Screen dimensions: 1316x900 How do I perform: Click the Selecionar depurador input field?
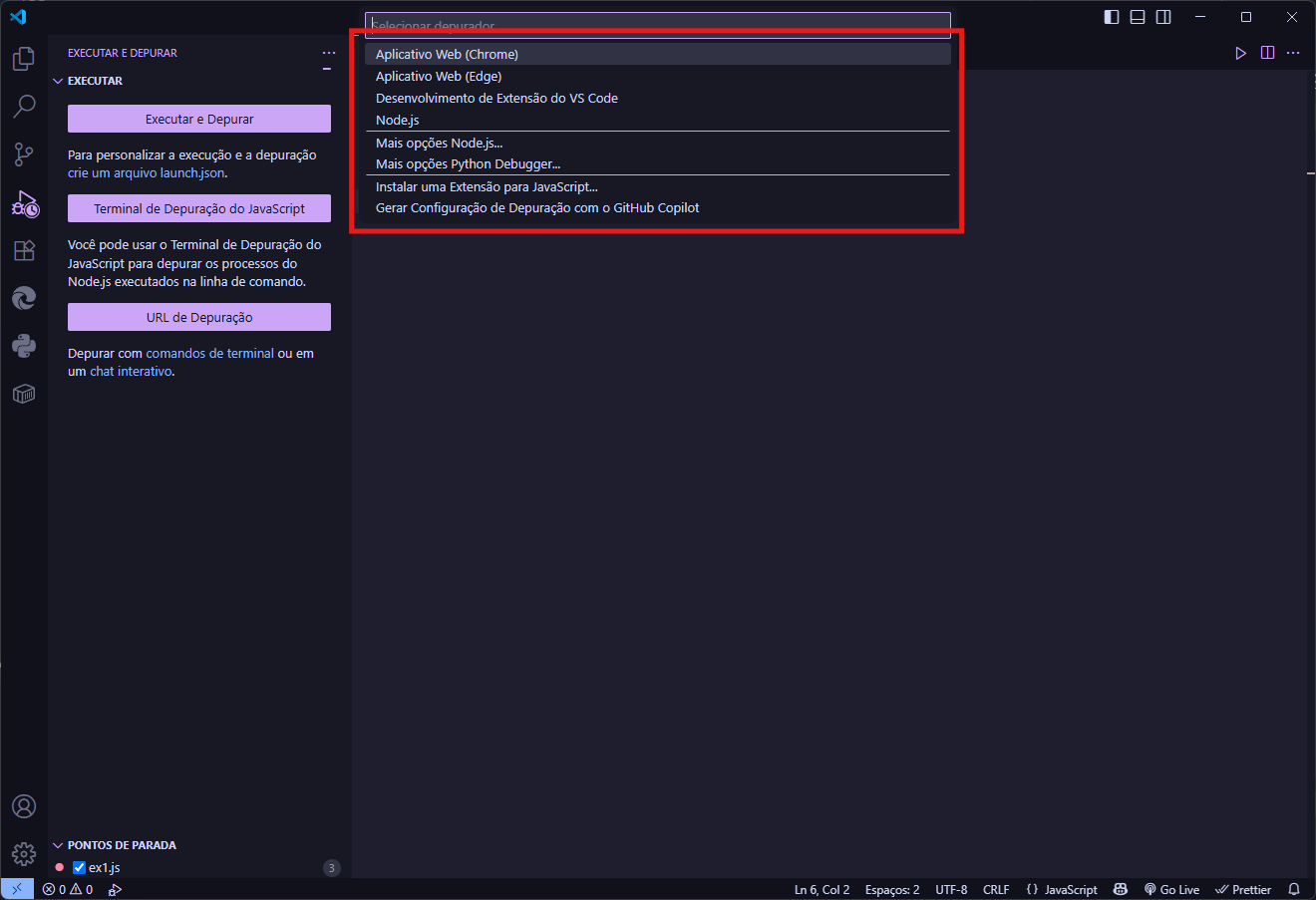click(658, 25)
